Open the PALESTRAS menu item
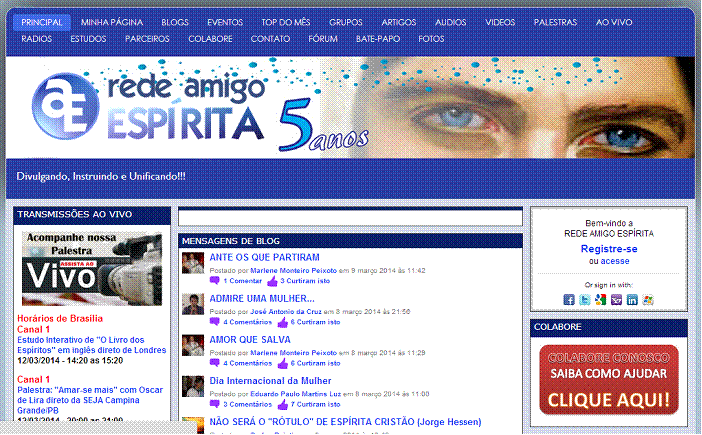Screen dimensions: 702x435 [555, 22]
